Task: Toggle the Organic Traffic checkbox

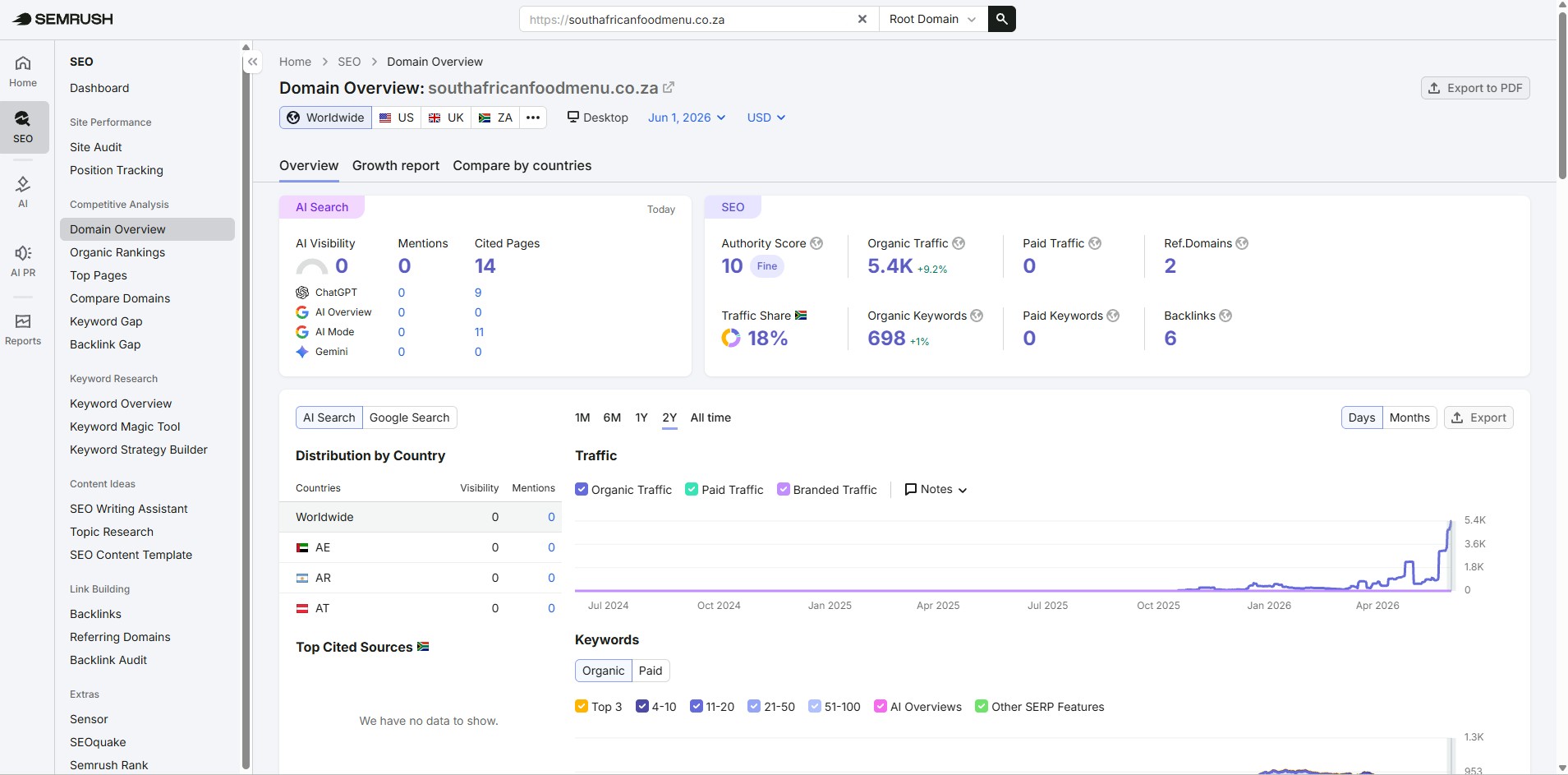Action: (582, 490)
